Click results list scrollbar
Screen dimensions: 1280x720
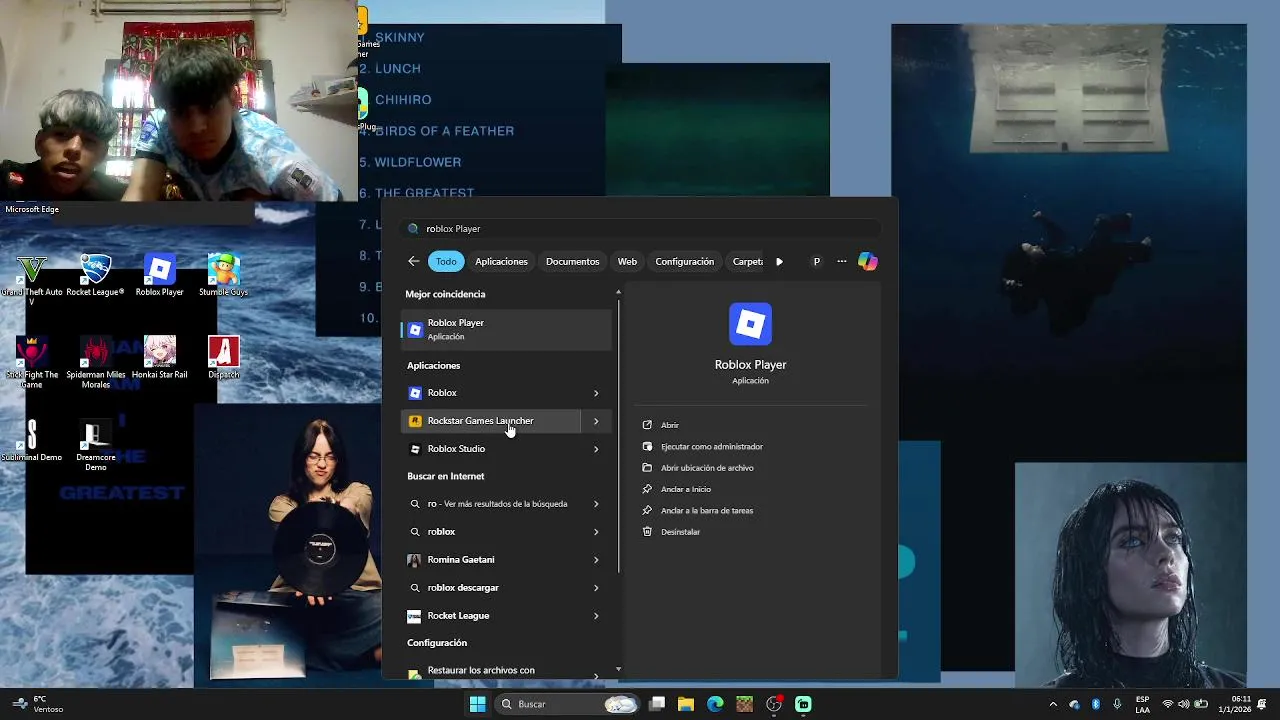(x=618, y=435)
